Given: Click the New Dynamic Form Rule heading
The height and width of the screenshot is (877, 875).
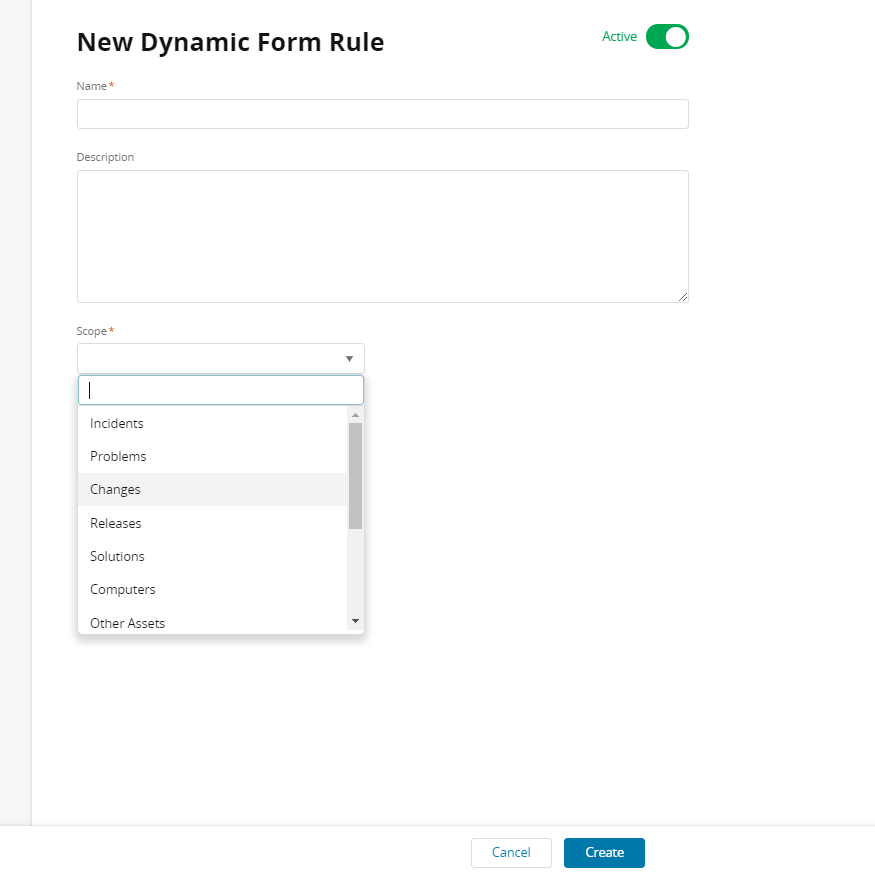Looking at the screenshot, I should click(230, 42).
